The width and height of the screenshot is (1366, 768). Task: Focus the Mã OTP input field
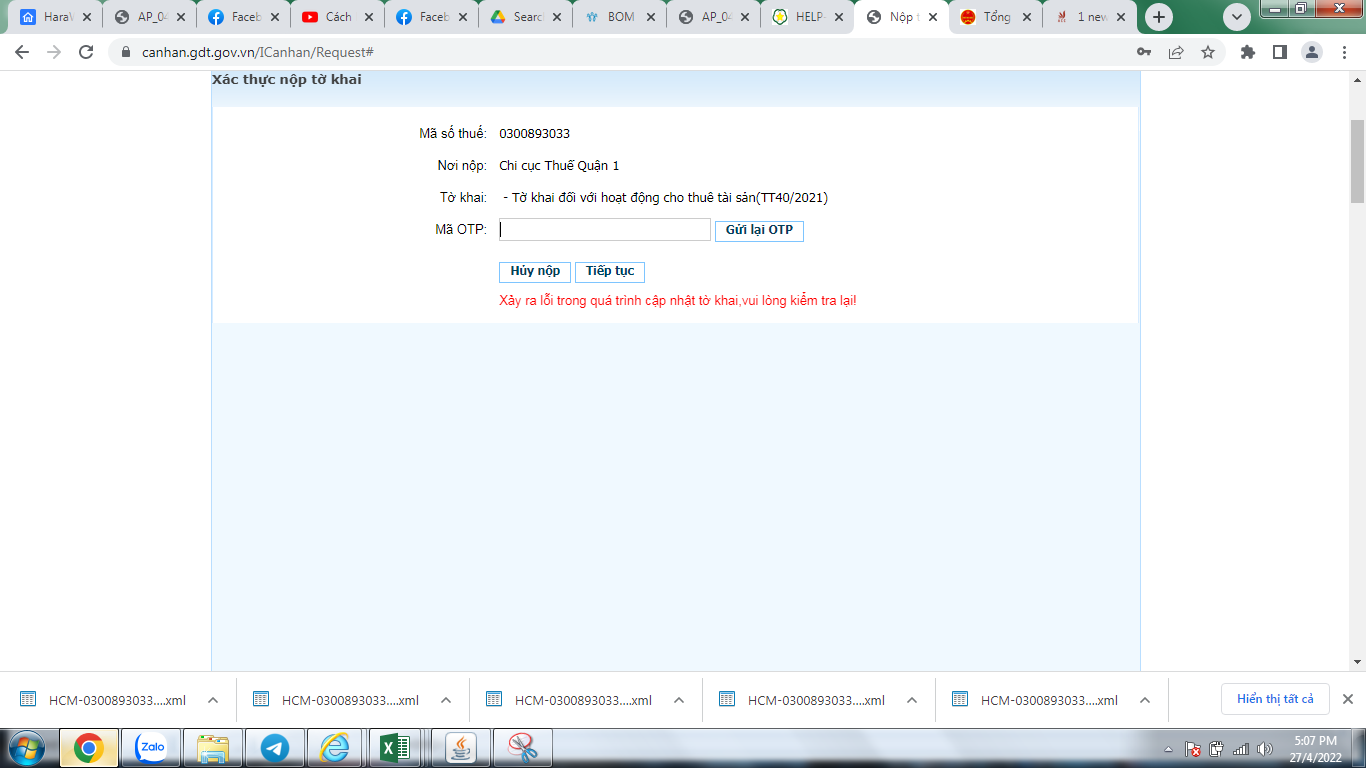click(x=605, y=230)
